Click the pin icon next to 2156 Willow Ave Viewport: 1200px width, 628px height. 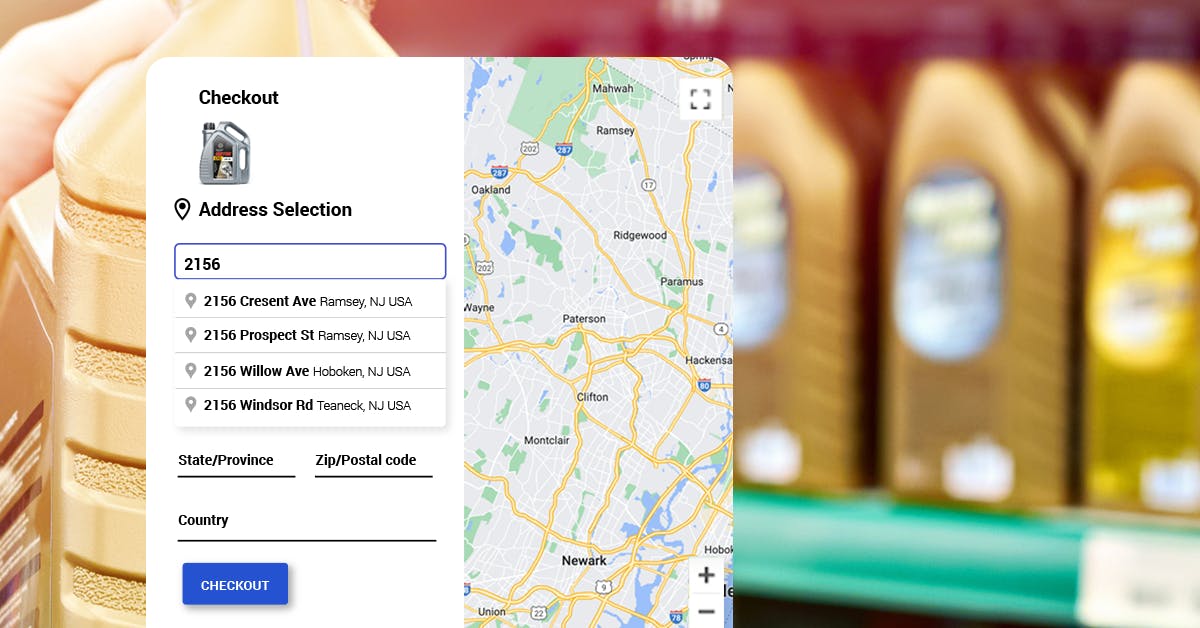pyautogui.click(x=191, y=370)
